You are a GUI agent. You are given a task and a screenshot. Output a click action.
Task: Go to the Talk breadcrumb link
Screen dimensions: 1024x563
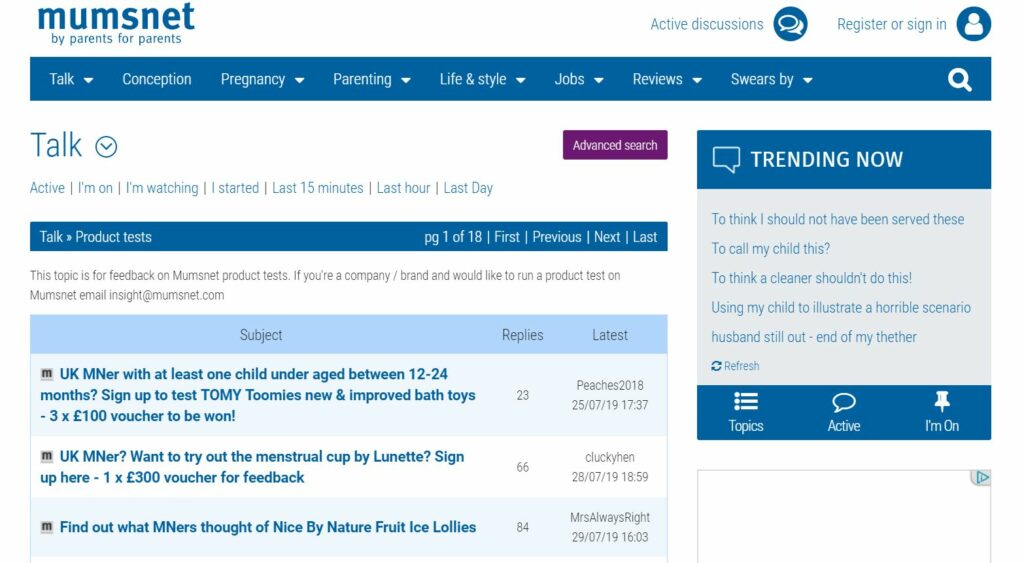pyautogui.click(x=51, y=237)
